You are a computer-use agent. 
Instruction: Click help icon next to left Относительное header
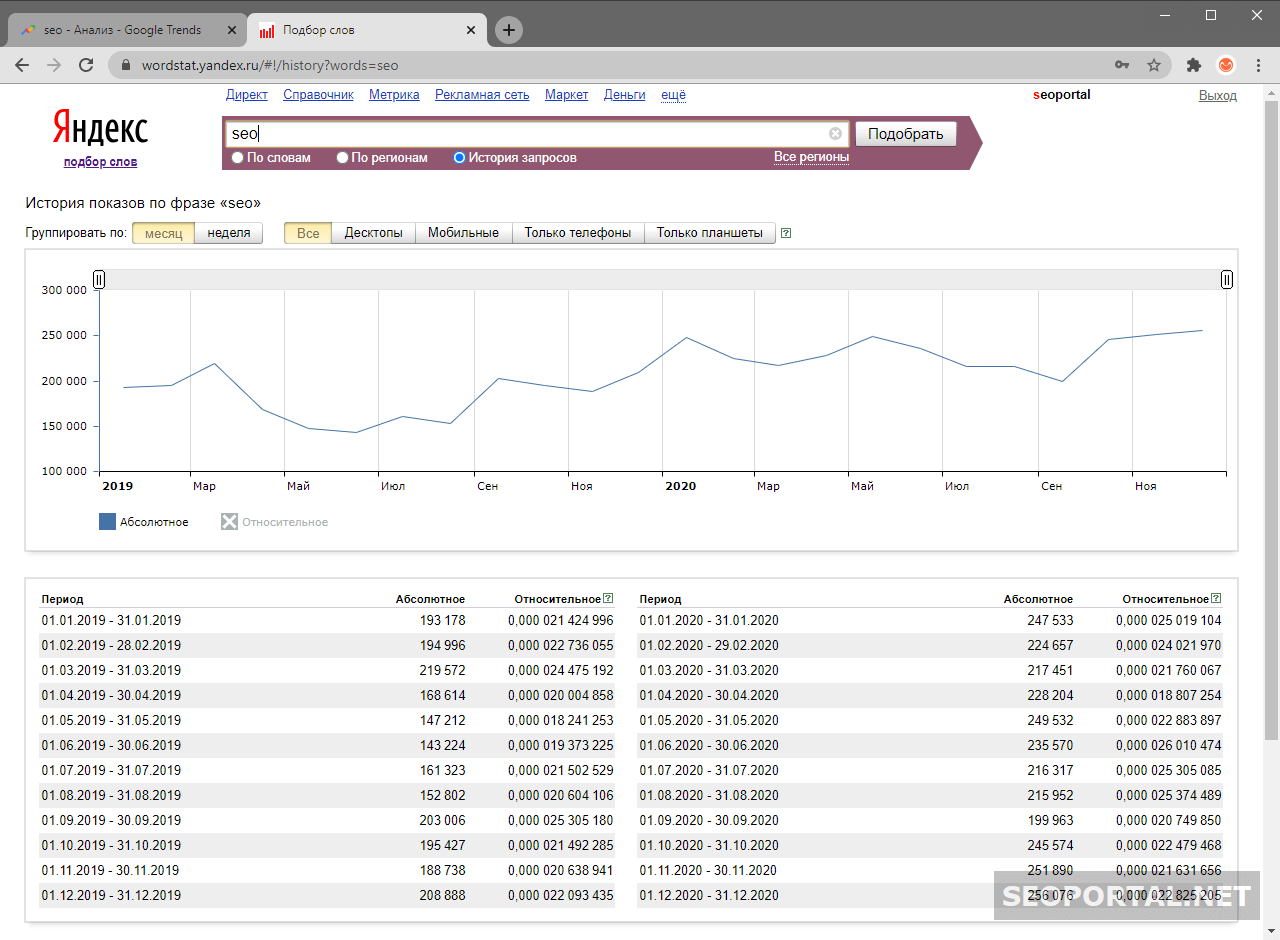(x=608, y=599)
